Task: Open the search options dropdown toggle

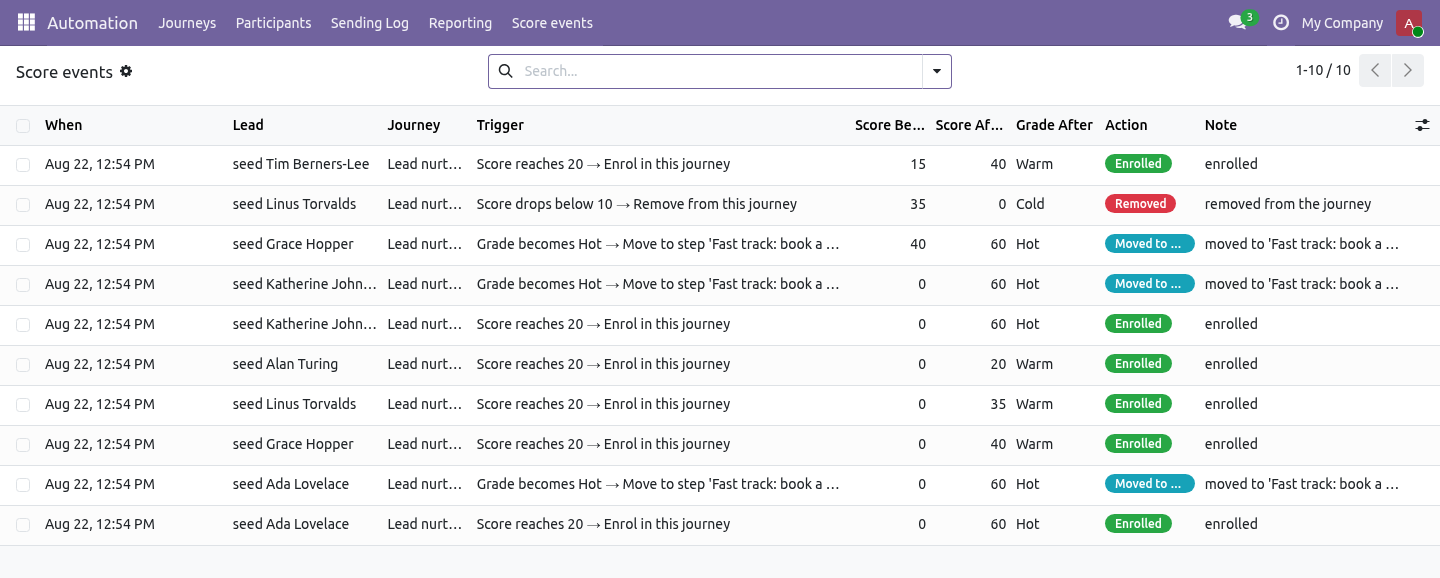Action: (x=936, y=71)
